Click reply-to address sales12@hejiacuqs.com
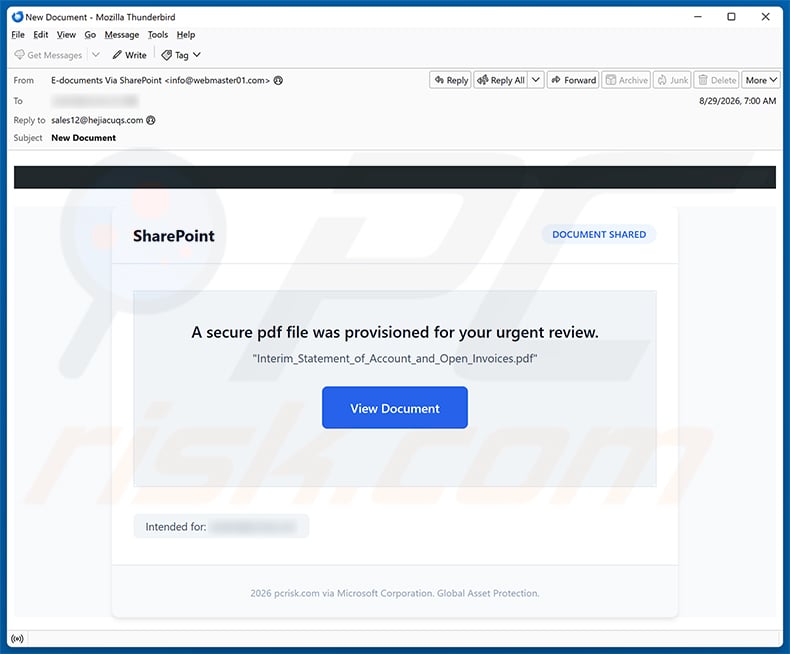790x654 pixels. [x=97, y=120]
